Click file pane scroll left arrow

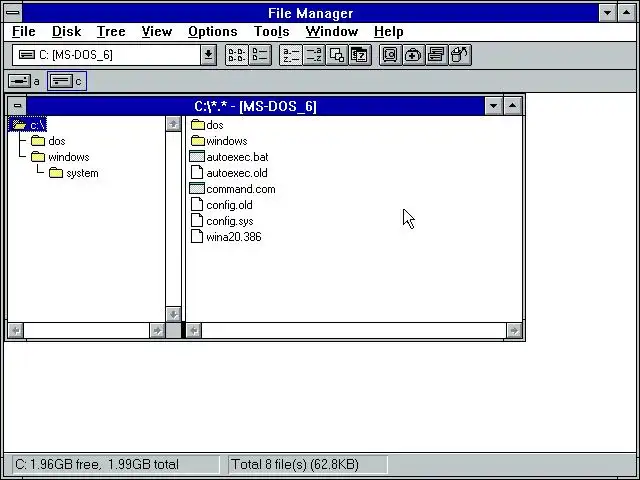(x=194, y=330)
